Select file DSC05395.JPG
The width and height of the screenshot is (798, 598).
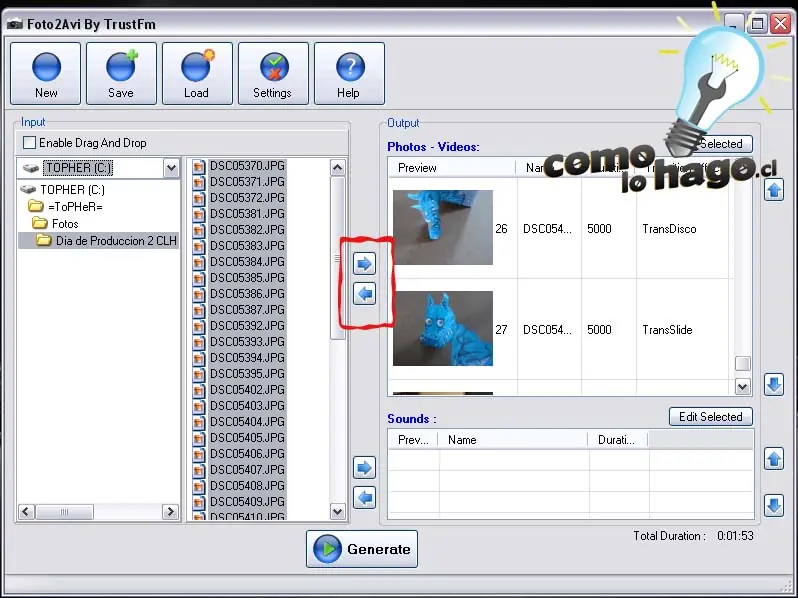tap(247, 374)
